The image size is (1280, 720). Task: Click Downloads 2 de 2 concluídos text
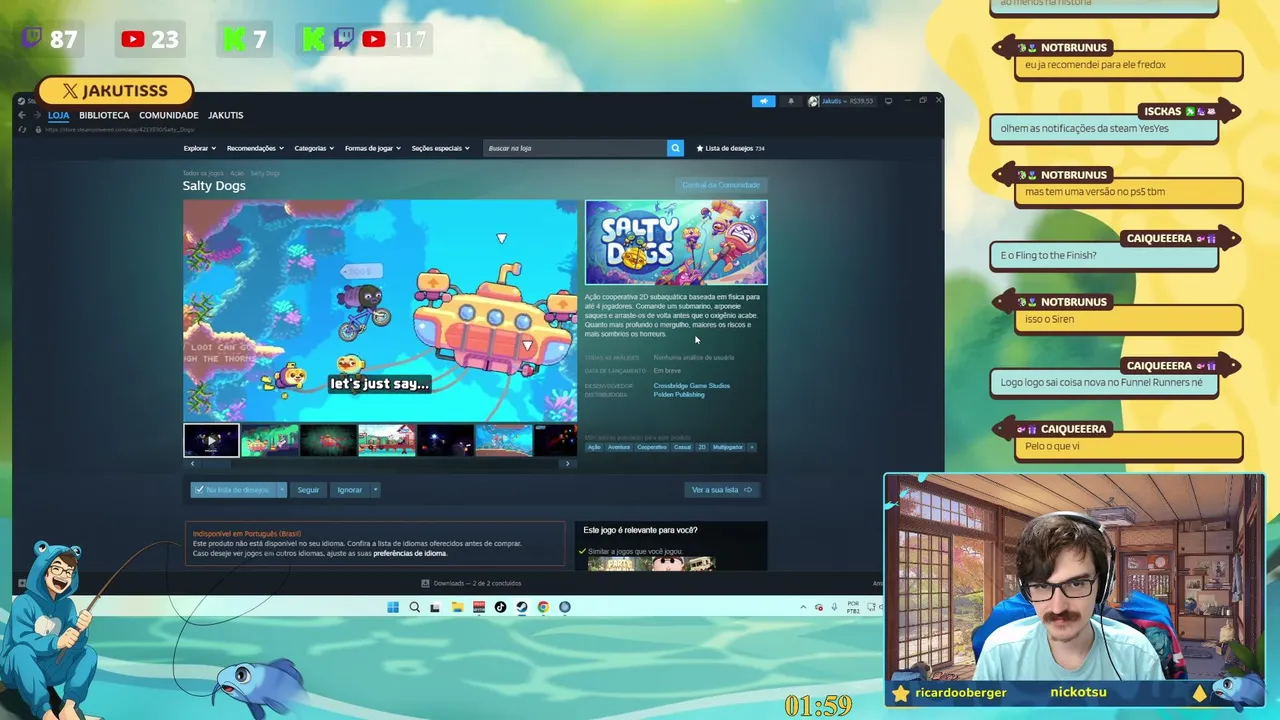[477, 583]
